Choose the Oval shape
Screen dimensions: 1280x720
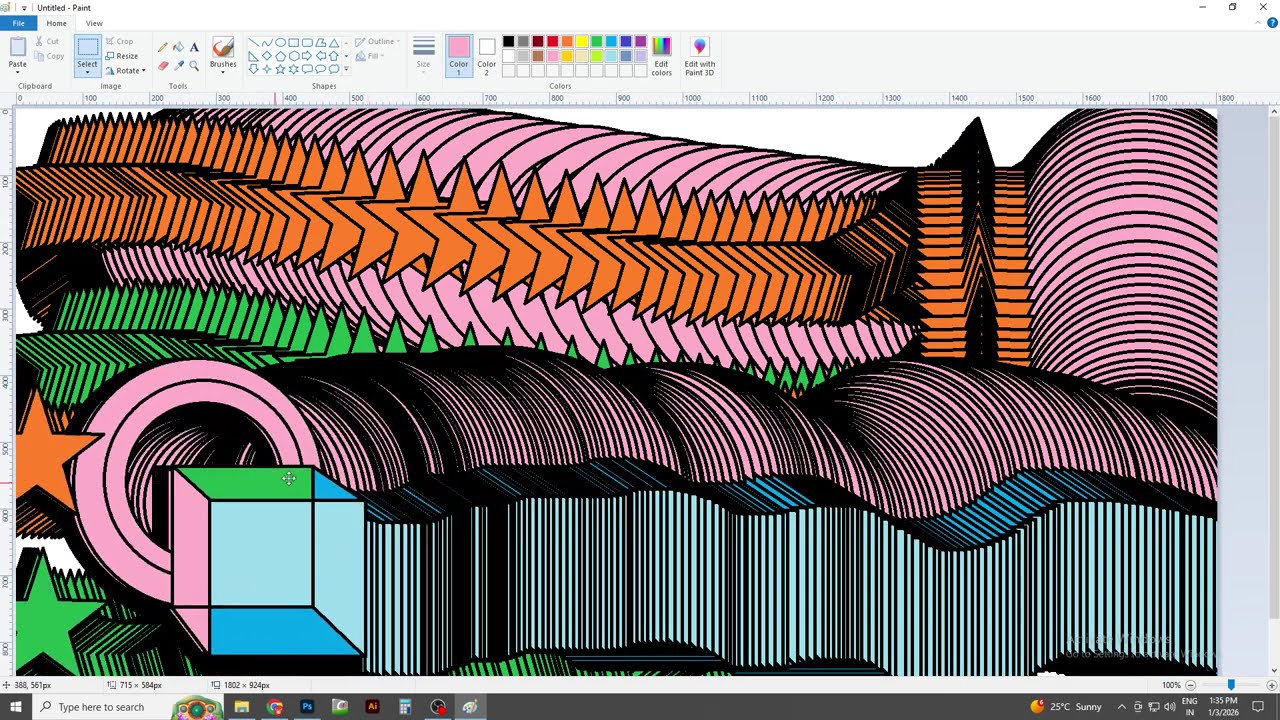click(x=281, y=43)
